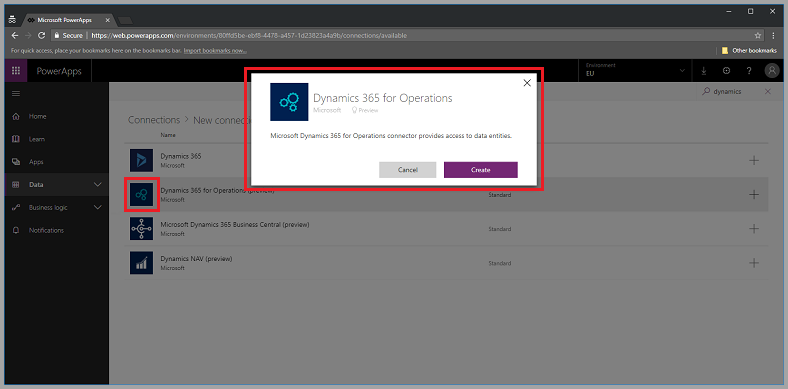Open Learn in sidebar

coord(37,139)
